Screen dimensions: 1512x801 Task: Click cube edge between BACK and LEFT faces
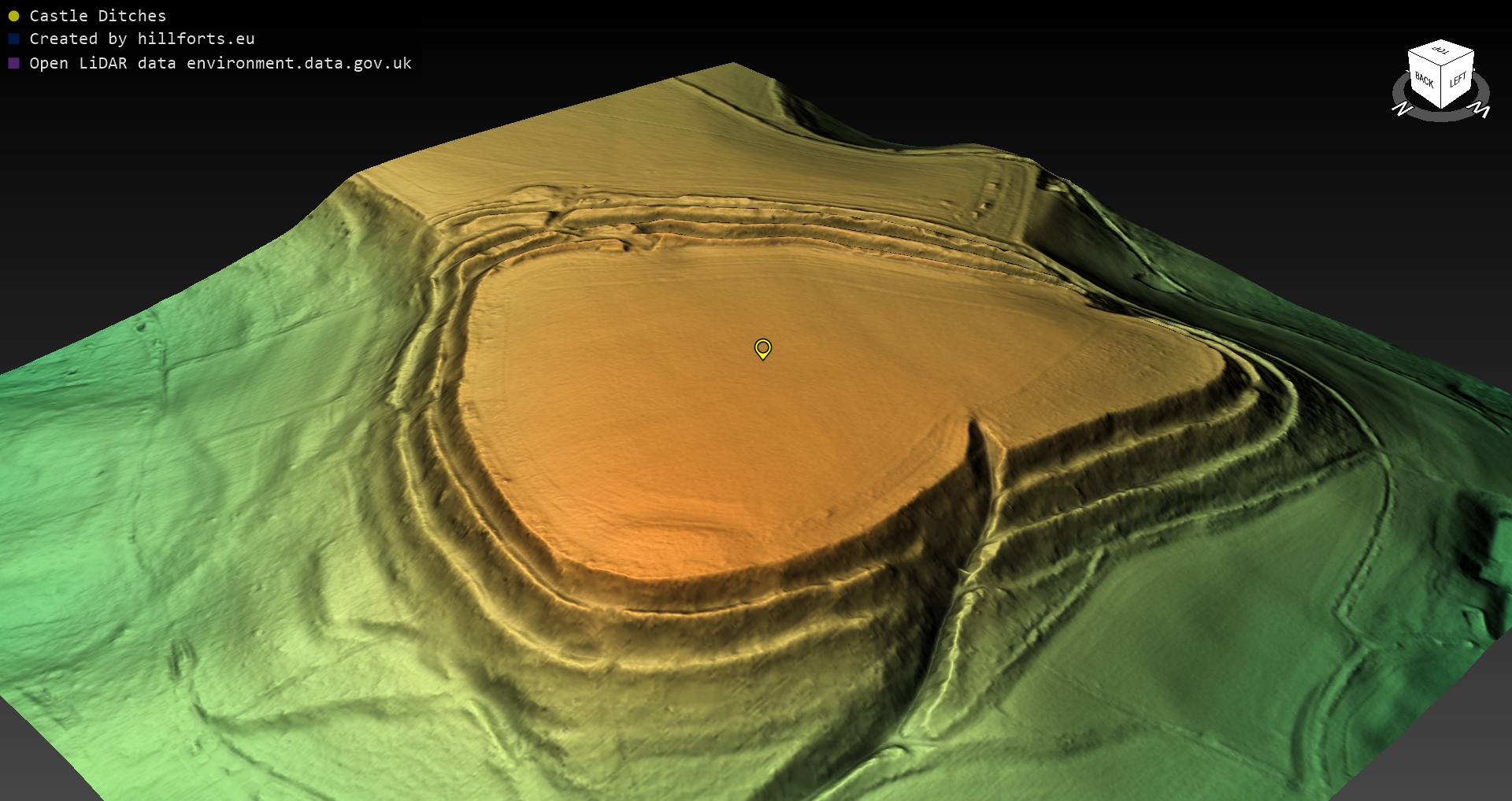click(x=1441, y=87)
